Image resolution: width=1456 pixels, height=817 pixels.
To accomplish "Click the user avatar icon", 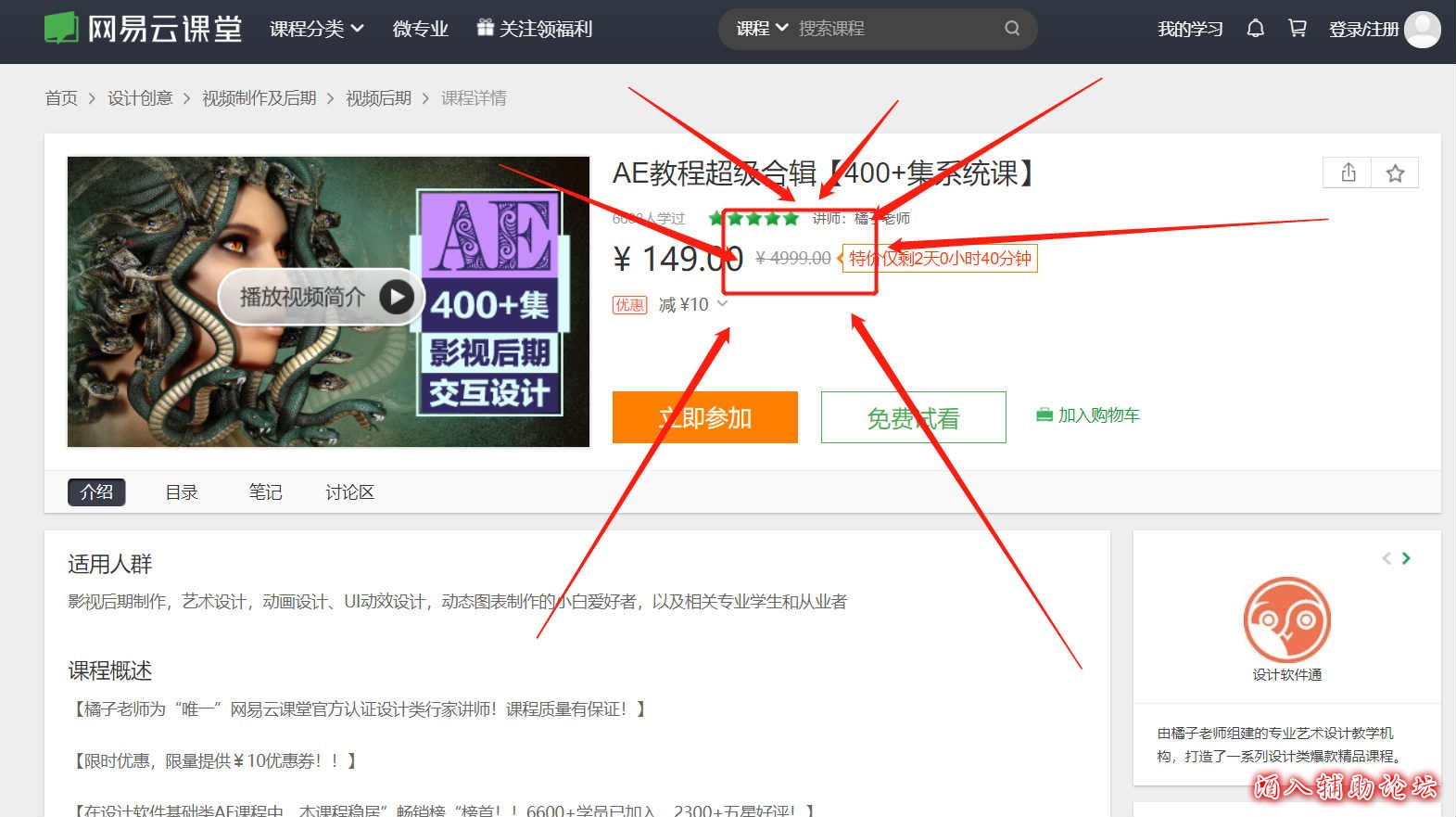I will [x=1422, y=29].
